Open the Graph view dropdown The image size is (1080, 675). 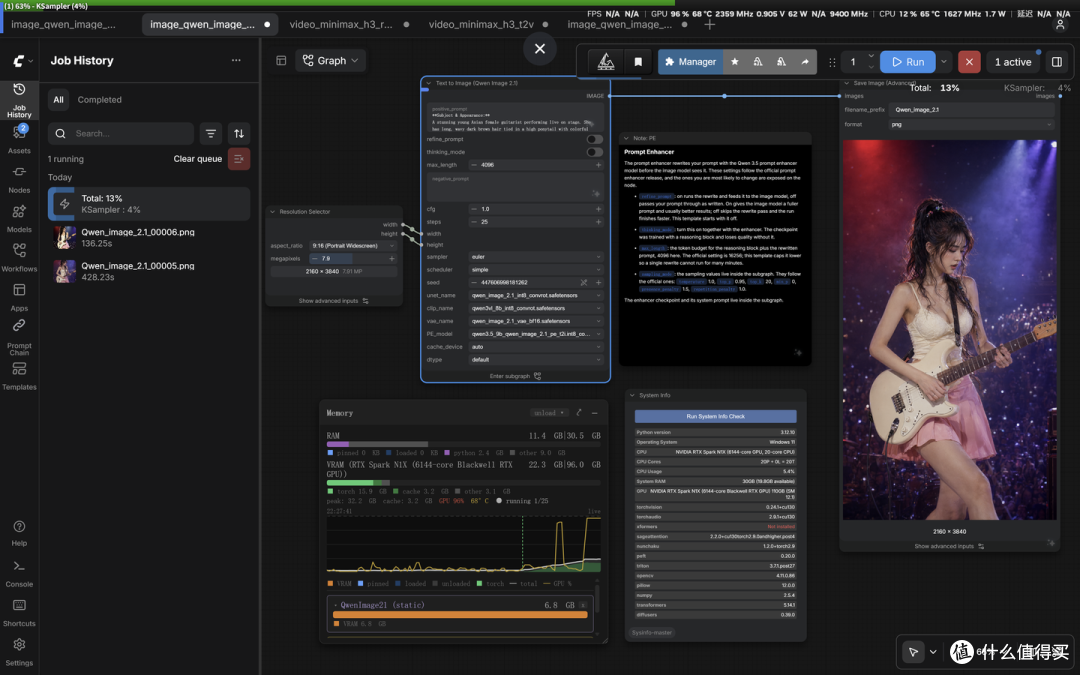[x=331, y=61]
